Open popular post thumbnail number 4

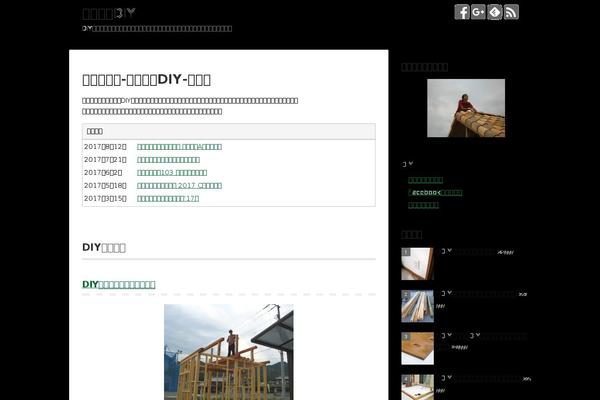(417, 387)
